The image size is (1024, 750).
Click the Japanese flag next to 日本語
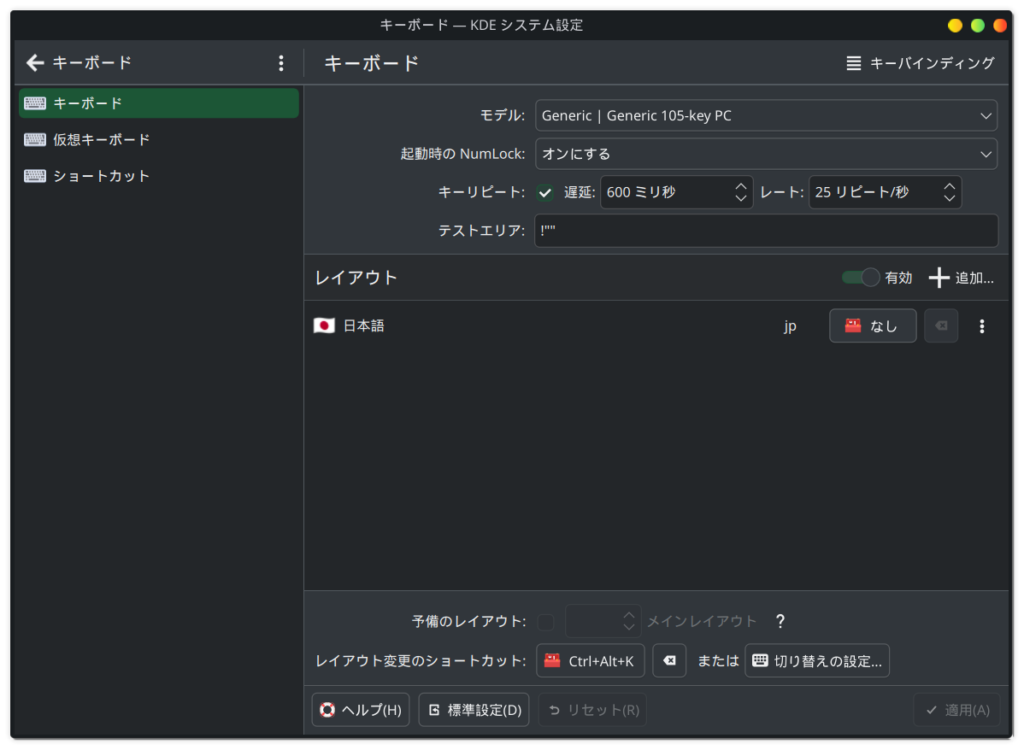point(324,325)
